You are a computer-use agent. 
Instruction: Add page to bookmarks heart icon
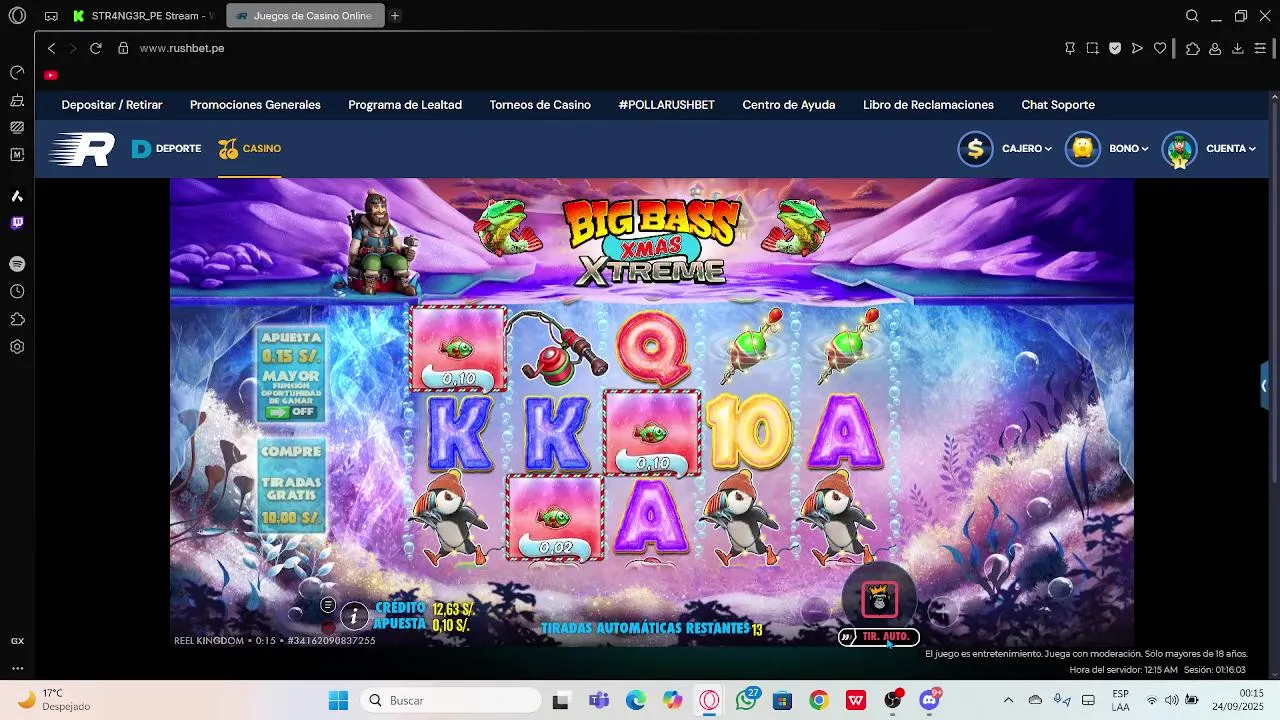point(1160,48)
